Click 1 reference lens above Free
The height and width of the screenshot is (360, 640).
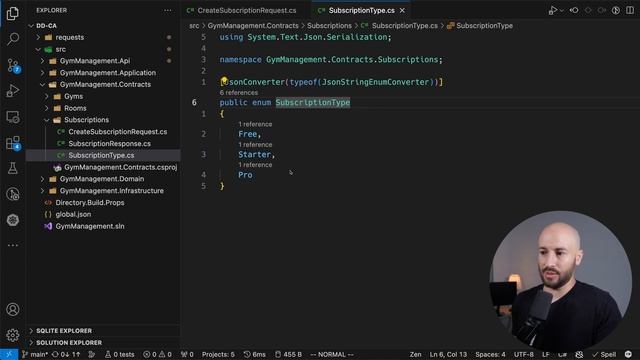255,124
